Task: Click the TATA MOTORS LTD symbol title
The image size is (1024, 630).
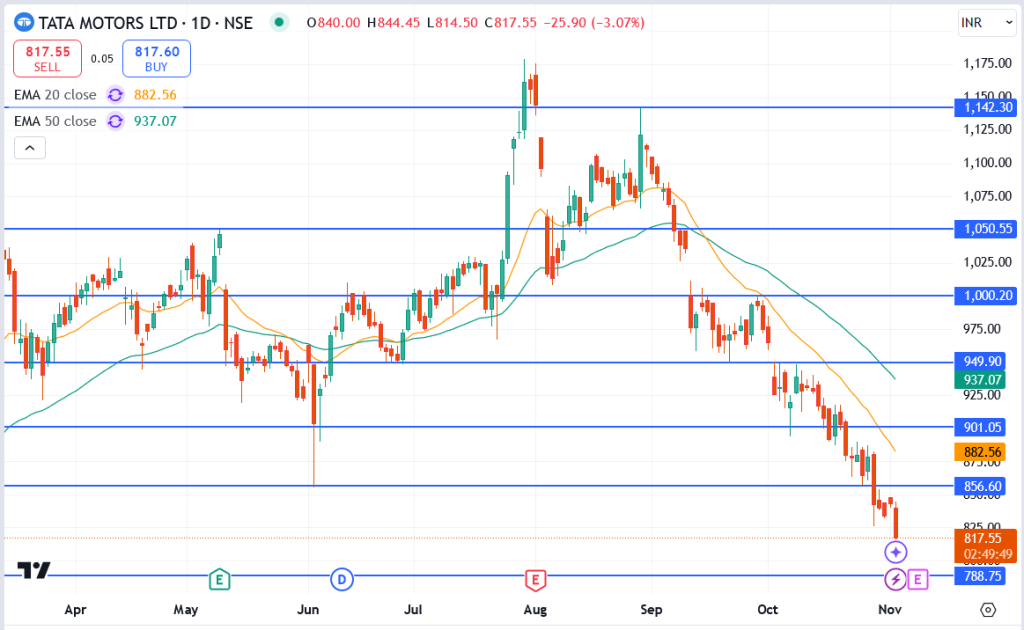Action: [108, 24]
